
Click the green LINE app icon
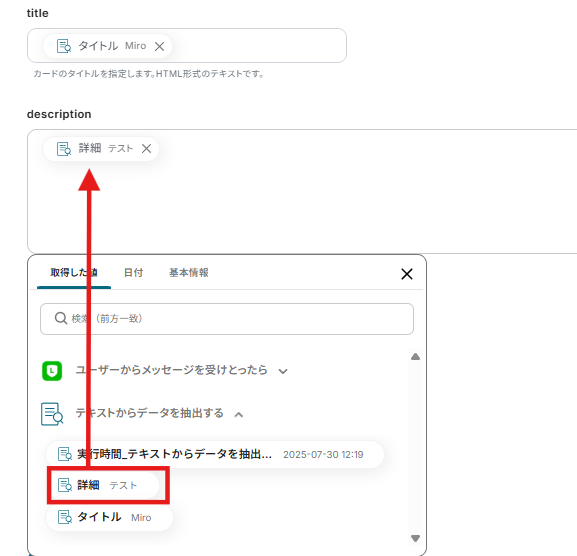point(52,371)
